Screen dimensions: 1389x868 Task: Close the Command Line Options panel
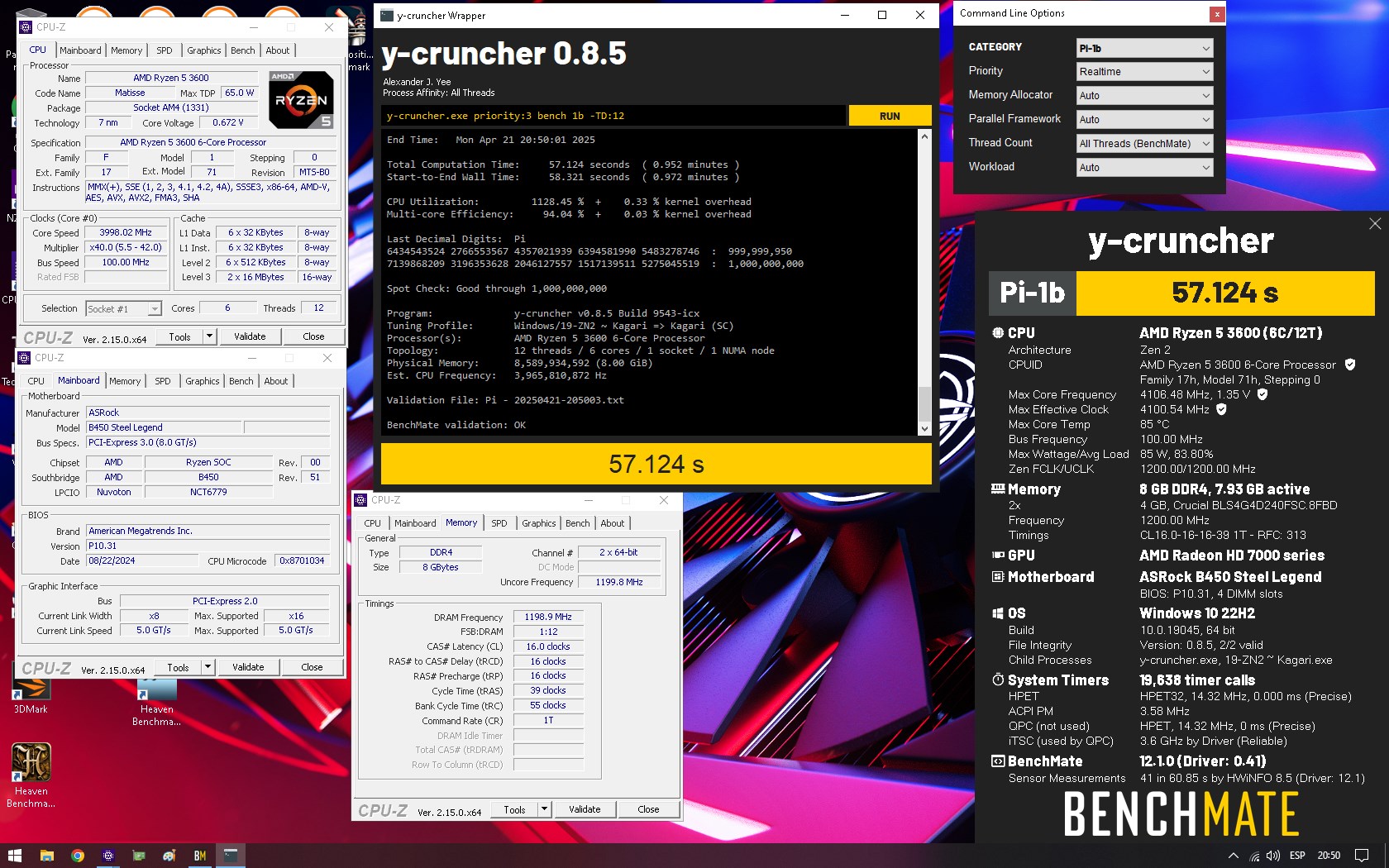pyautogui.click(x=1216, y=14)
